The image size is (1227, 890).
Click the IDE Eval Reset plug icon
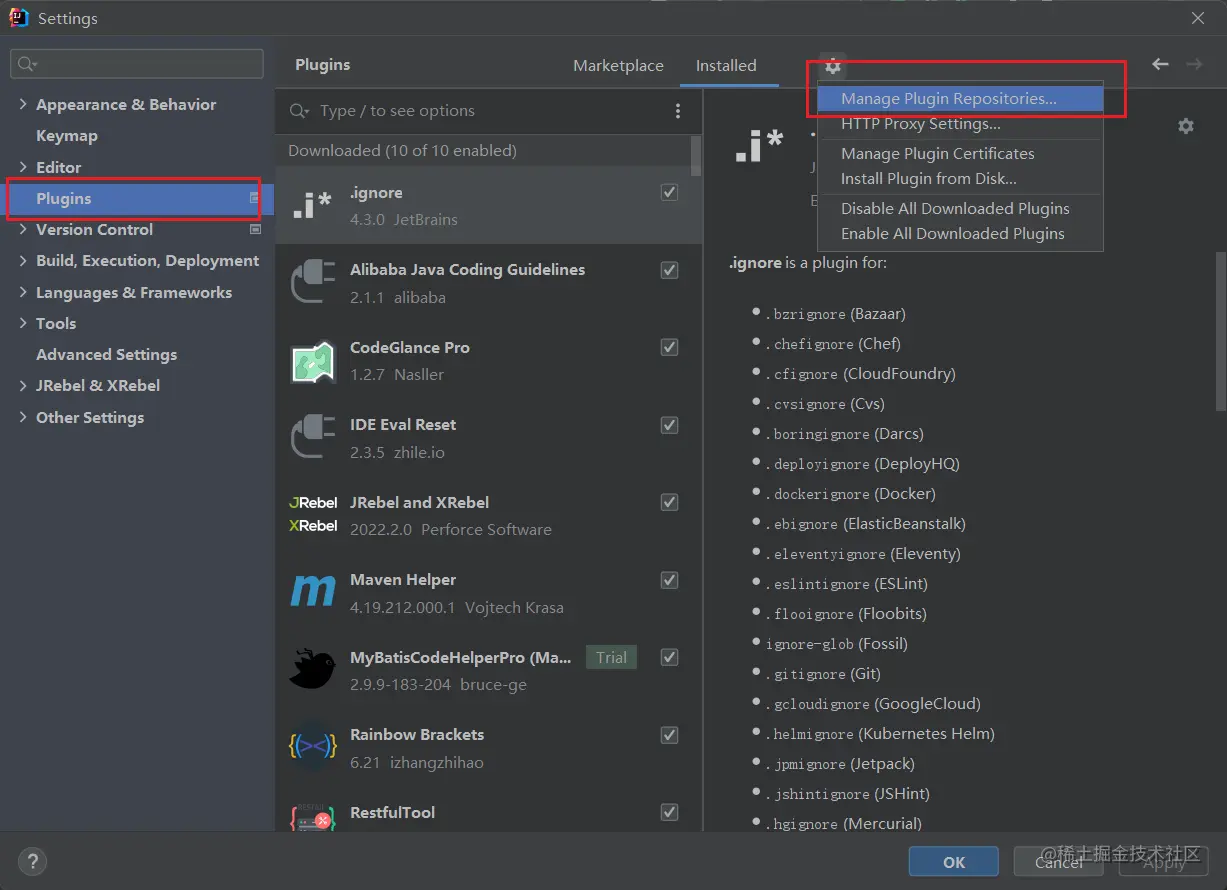click(x=312, y=438)
